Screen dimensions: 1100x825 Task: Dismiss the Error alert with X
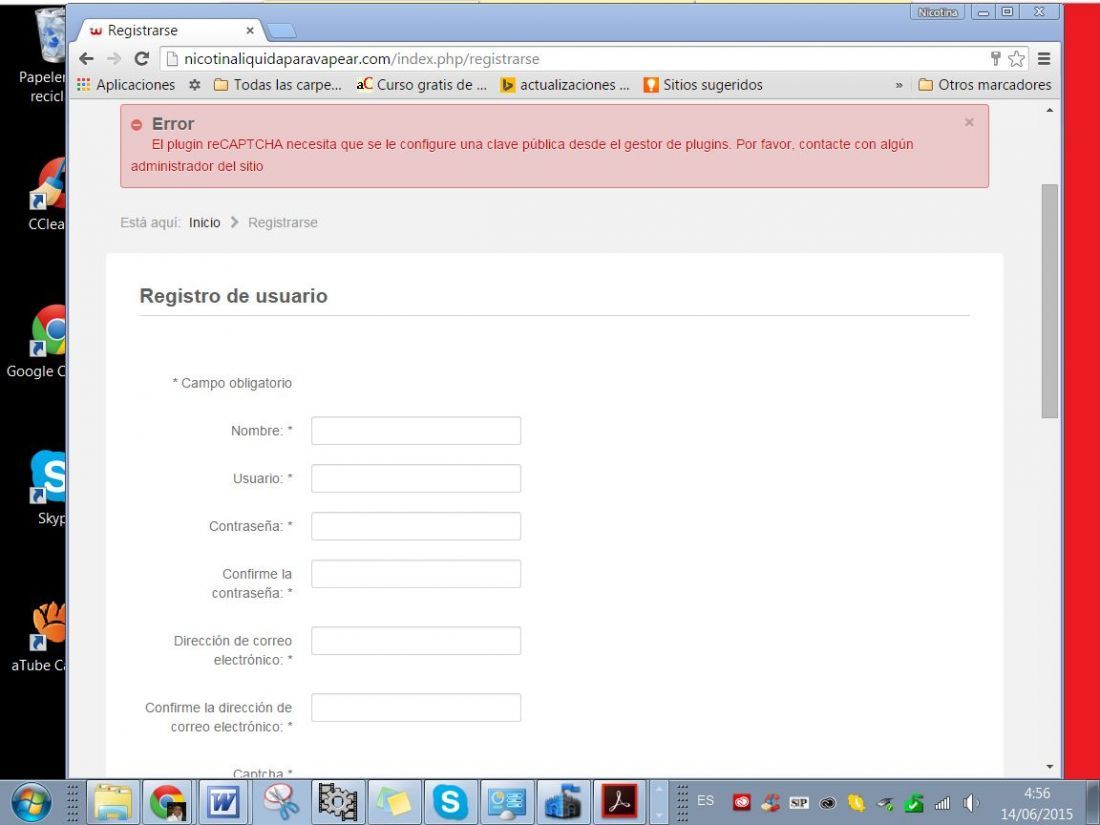tap(969, 122)
